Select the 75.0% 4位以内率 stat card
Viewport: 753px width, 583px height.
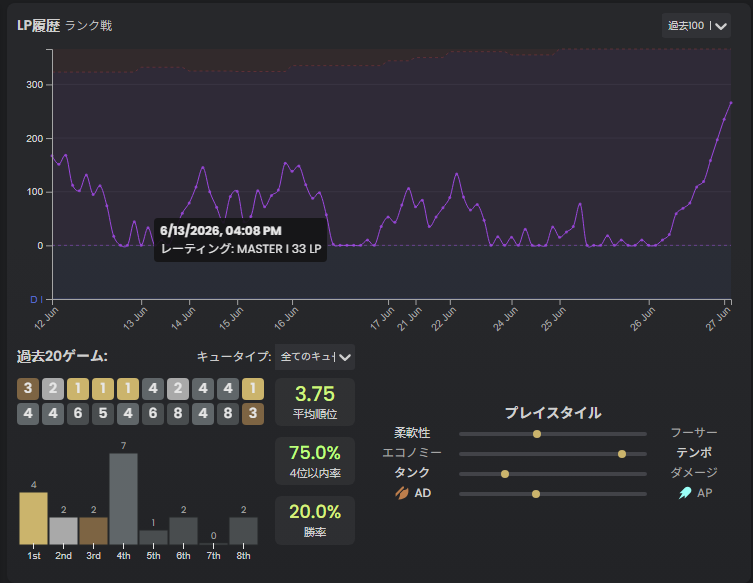click(x=315, y=461)
